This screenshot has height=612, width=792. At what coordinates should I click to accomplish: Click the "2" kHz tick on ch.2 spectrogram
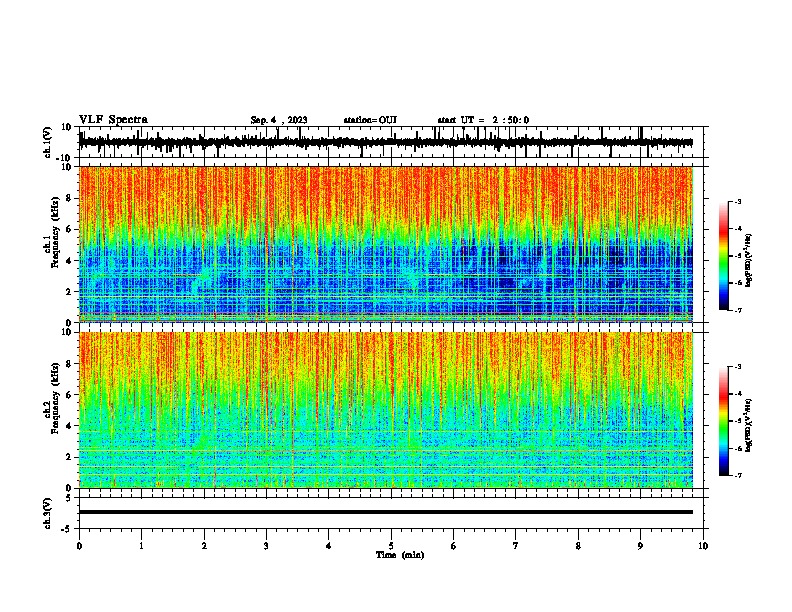69,457
